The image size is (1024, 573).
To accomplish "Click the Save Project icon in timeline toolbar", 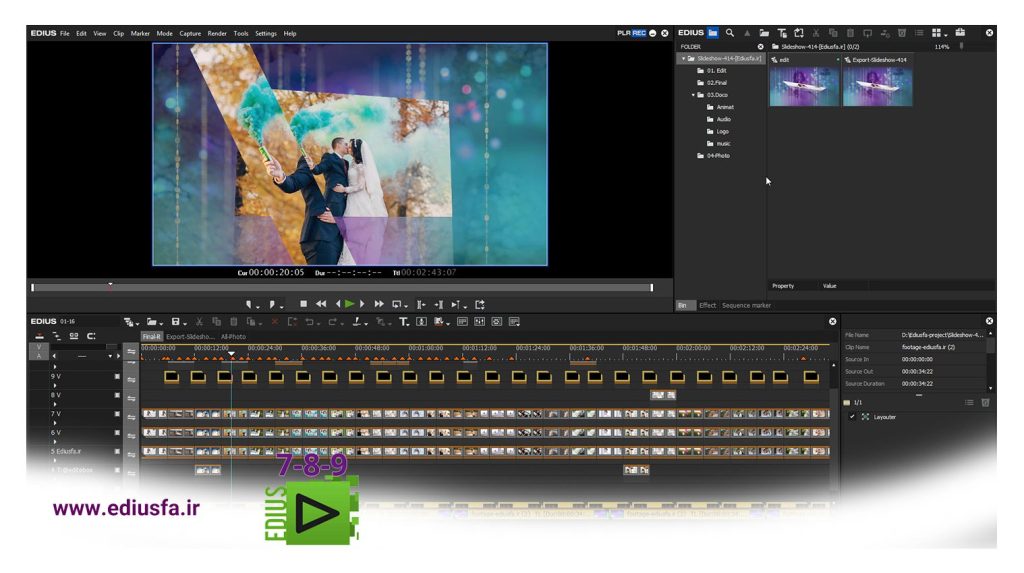I will click(175, 321).
